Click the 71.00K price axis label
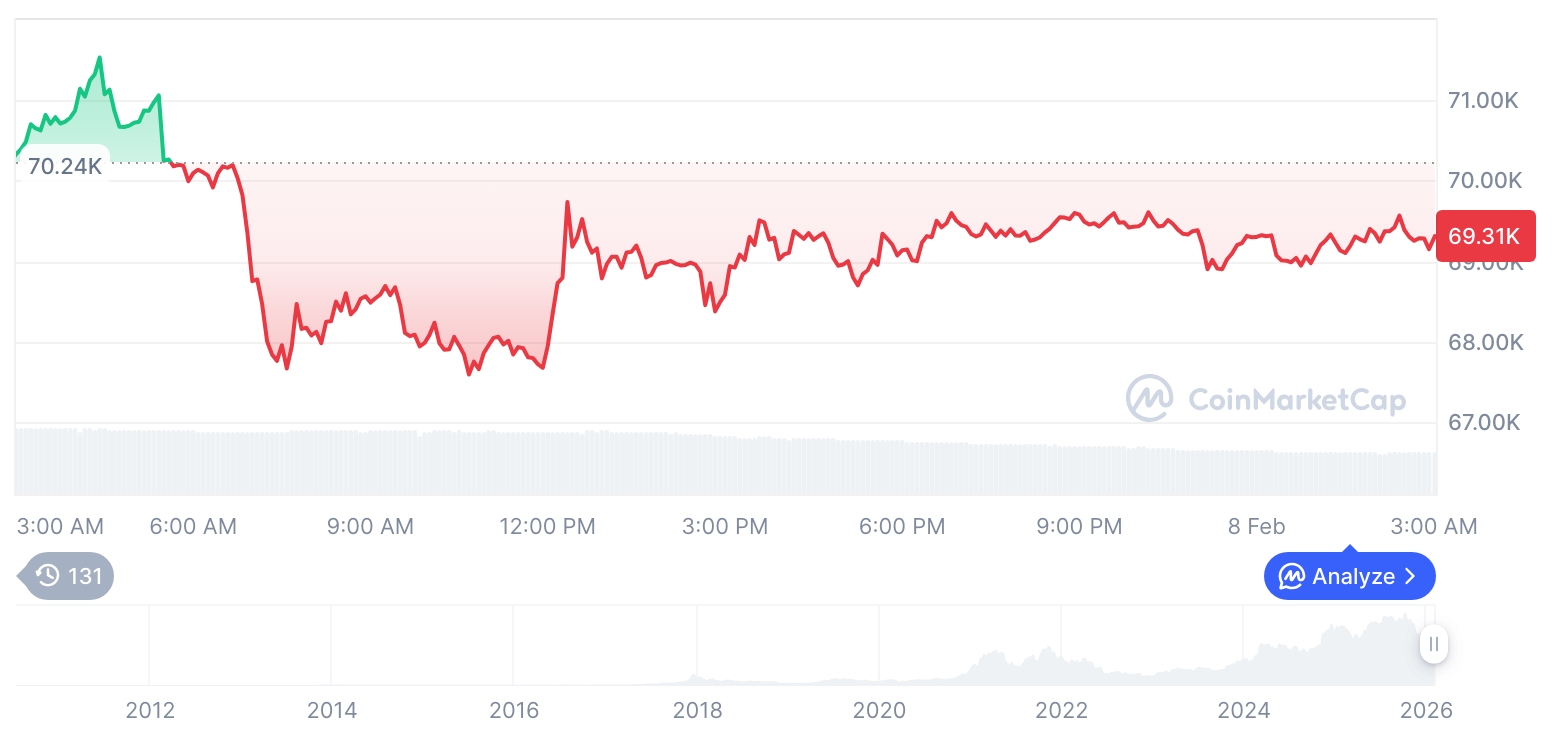This screenshot has width=1566, height=732. pyautogui.click(x=1484, y=100)
